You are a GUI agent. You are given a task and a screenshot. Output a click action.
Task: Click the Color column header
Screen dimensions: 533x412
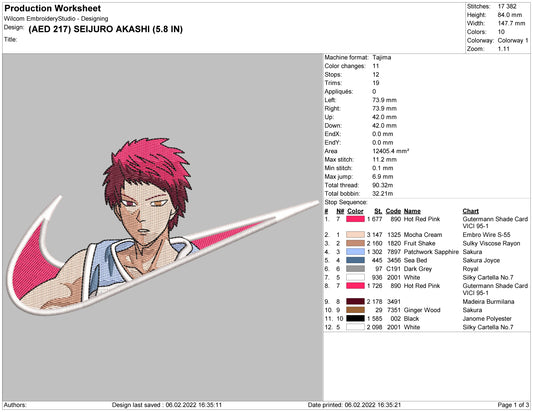click(355, 211)
